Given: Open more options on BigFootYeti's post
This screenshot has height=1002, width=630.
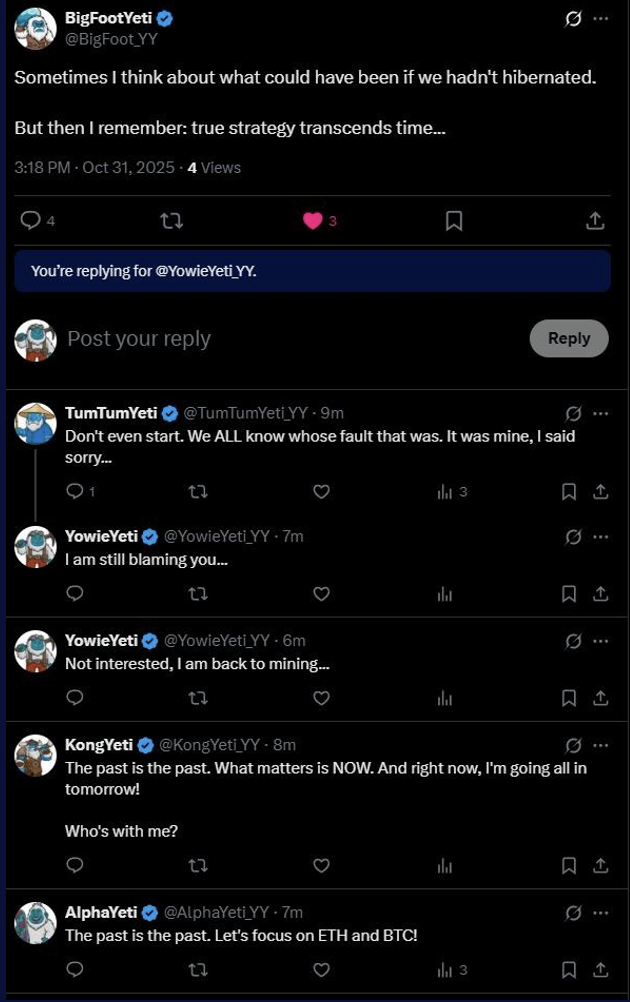Looking at the screenshot, I should pyautogui.click(x=600, y=19).
